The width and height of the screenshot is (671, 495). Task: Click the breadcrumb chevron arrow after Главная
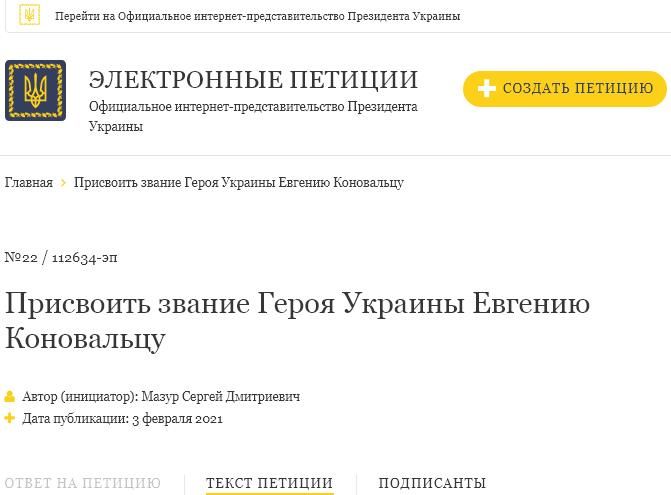63,183
